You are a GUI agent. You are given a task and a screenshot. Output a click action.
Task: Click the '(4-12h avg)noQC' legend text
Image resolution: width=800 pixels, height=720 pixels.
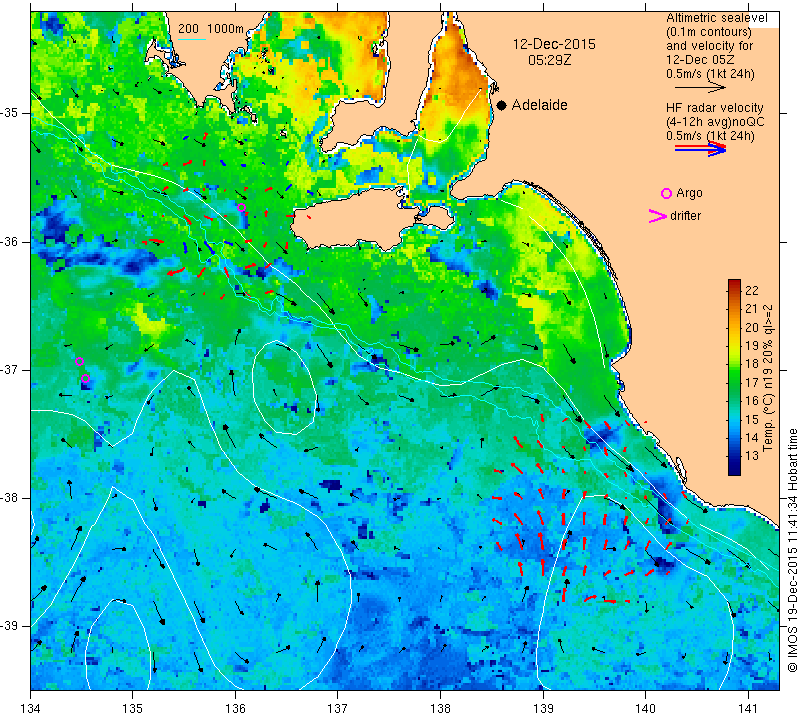point(715,122)
